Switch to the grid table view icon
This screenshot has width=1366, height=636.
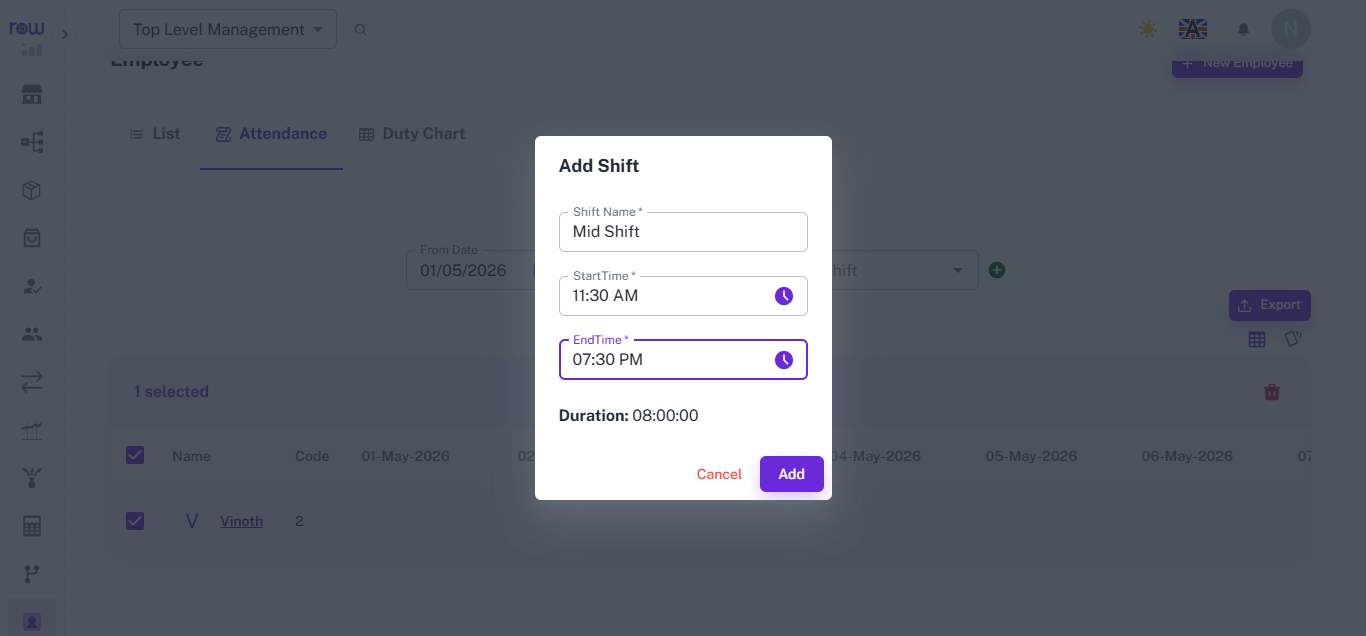pyautogui.click(x=1257, y=340)
